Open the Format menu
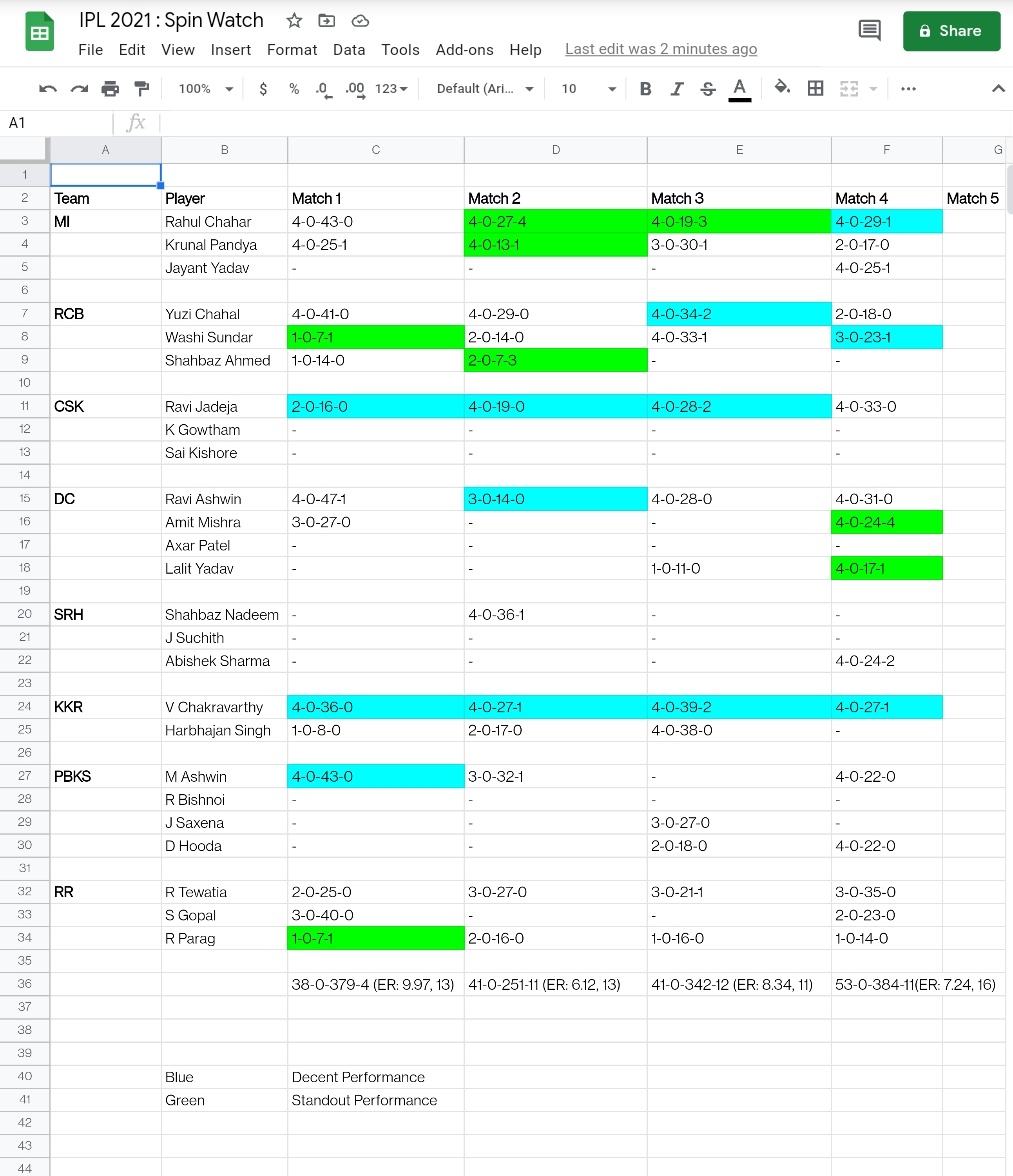 (x=291, y=49)
